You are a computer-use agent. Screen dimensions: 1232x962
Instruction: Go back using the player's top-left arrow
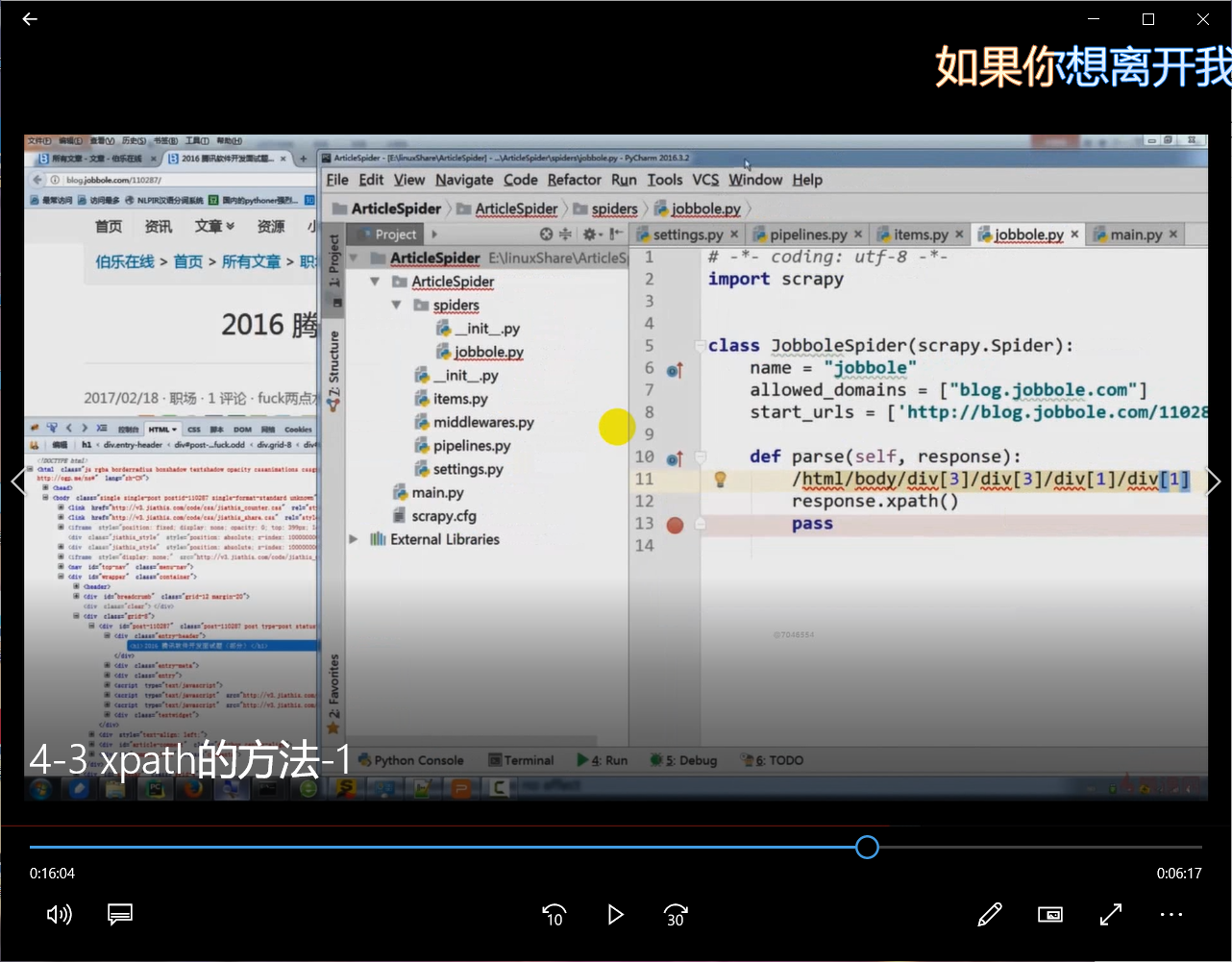pos(30,19)
